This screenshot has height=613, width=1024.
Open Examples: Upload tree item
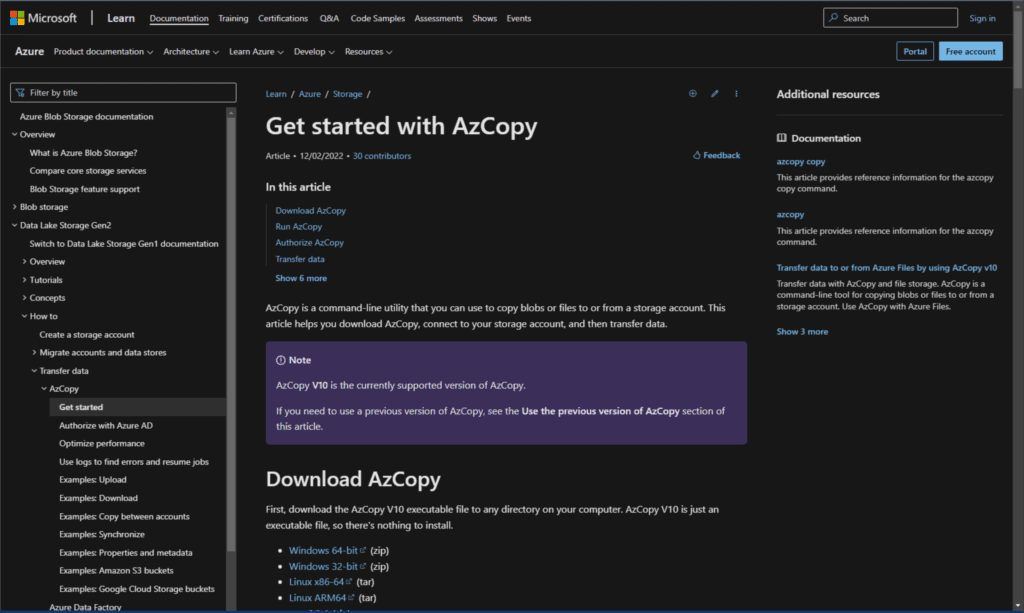pyautogui.click(x=93, y=479)
